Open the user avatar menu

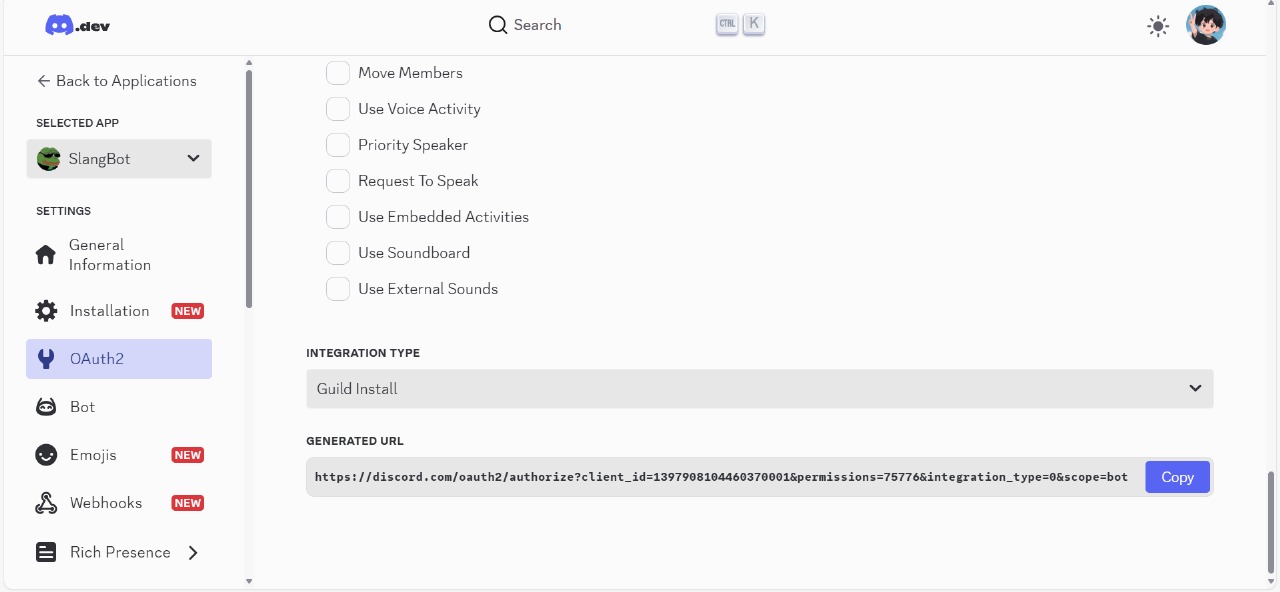(1206, 25)
